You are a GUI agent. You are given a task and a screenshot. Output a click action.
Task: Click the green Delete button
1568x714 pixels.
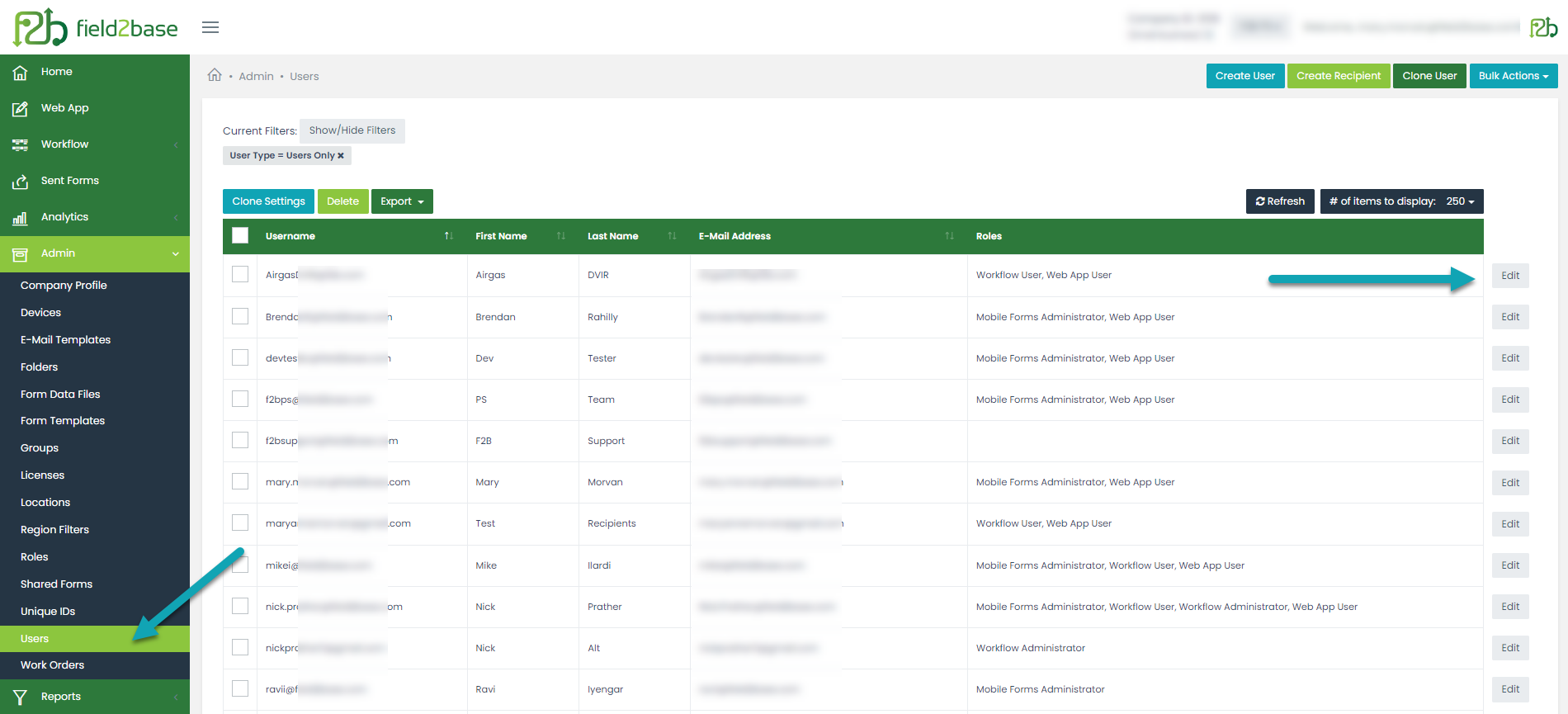tap(342, 201)
